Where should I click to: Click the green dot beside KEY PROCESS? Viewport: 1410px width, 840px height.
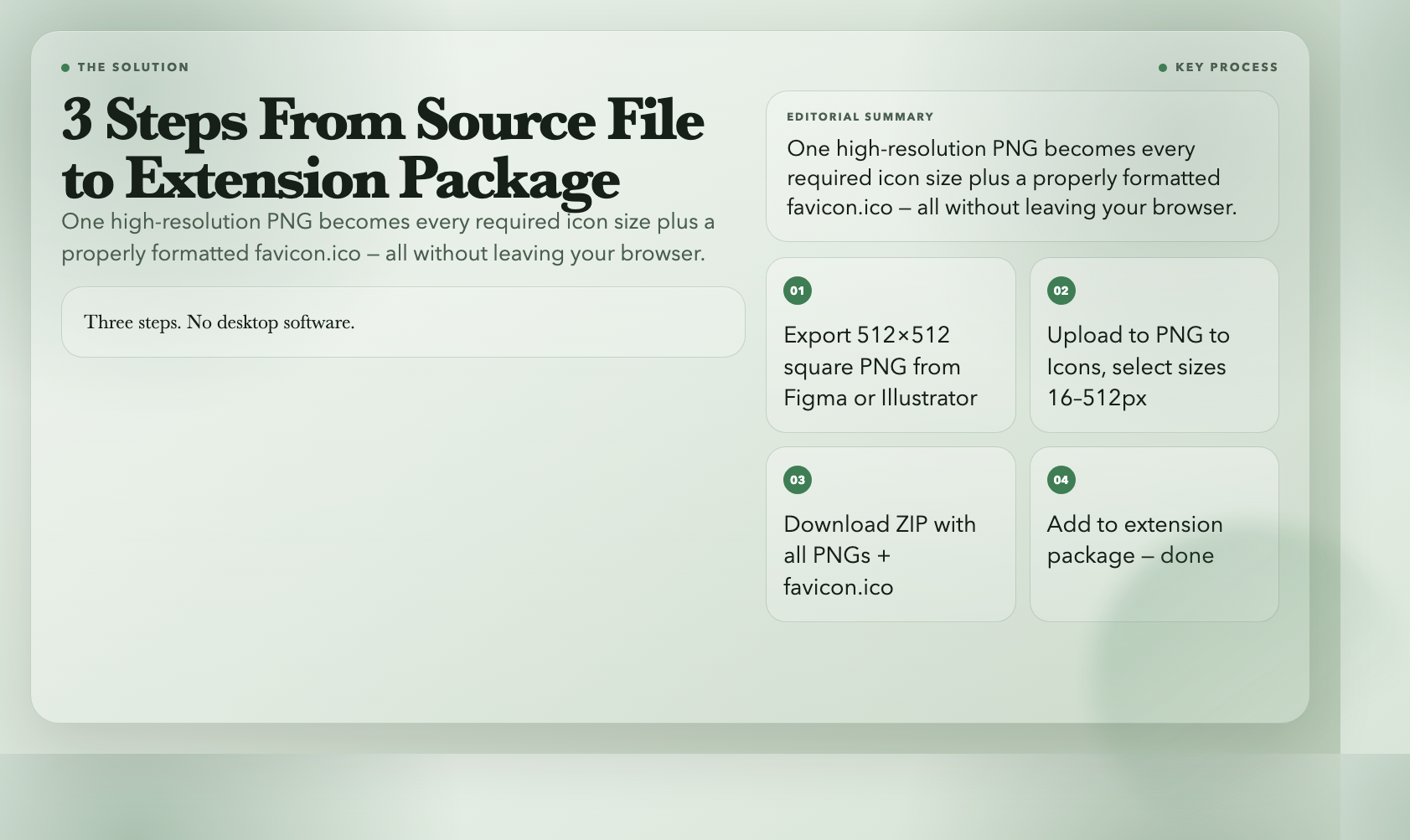pyautogui.click(x=1163, y=68)
